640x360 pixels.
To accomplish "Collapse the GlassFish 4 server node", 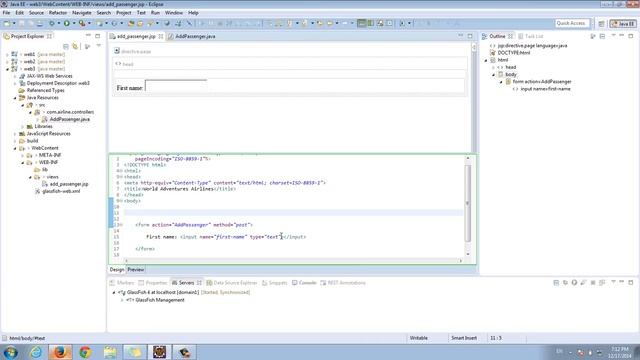I will [x=114, y=293].
